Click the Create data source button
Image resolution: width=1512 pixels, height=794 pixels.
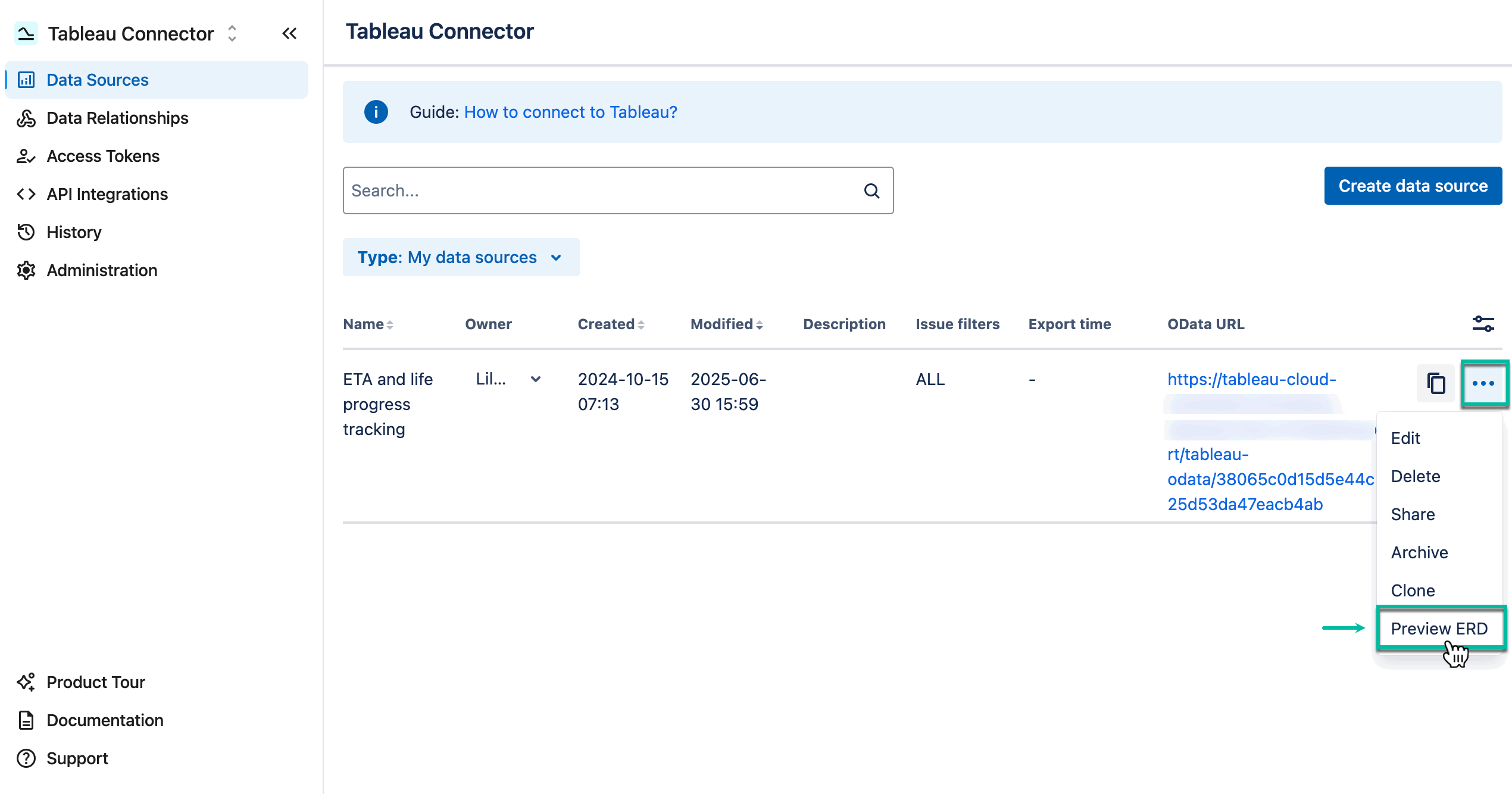1413,185
